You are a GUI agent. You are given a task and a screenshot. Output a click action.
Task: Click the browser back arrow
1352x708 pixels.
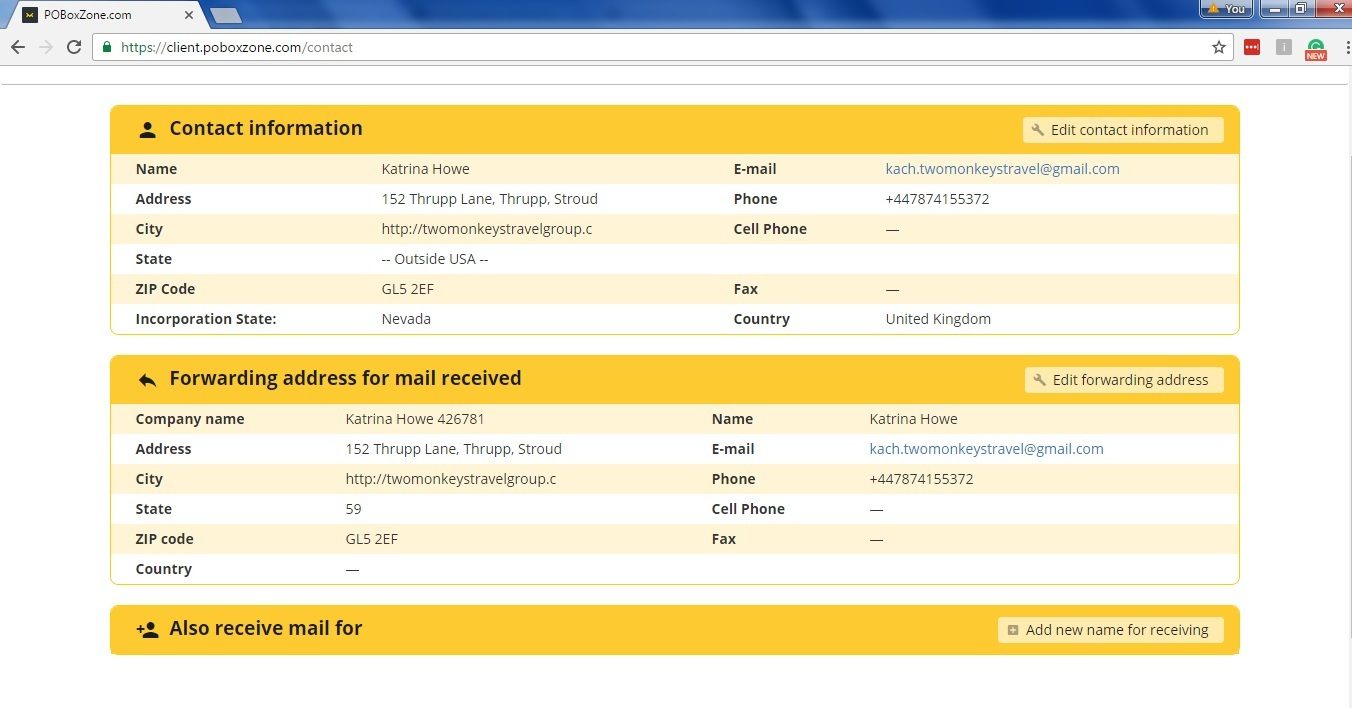(x=18, y=47)
